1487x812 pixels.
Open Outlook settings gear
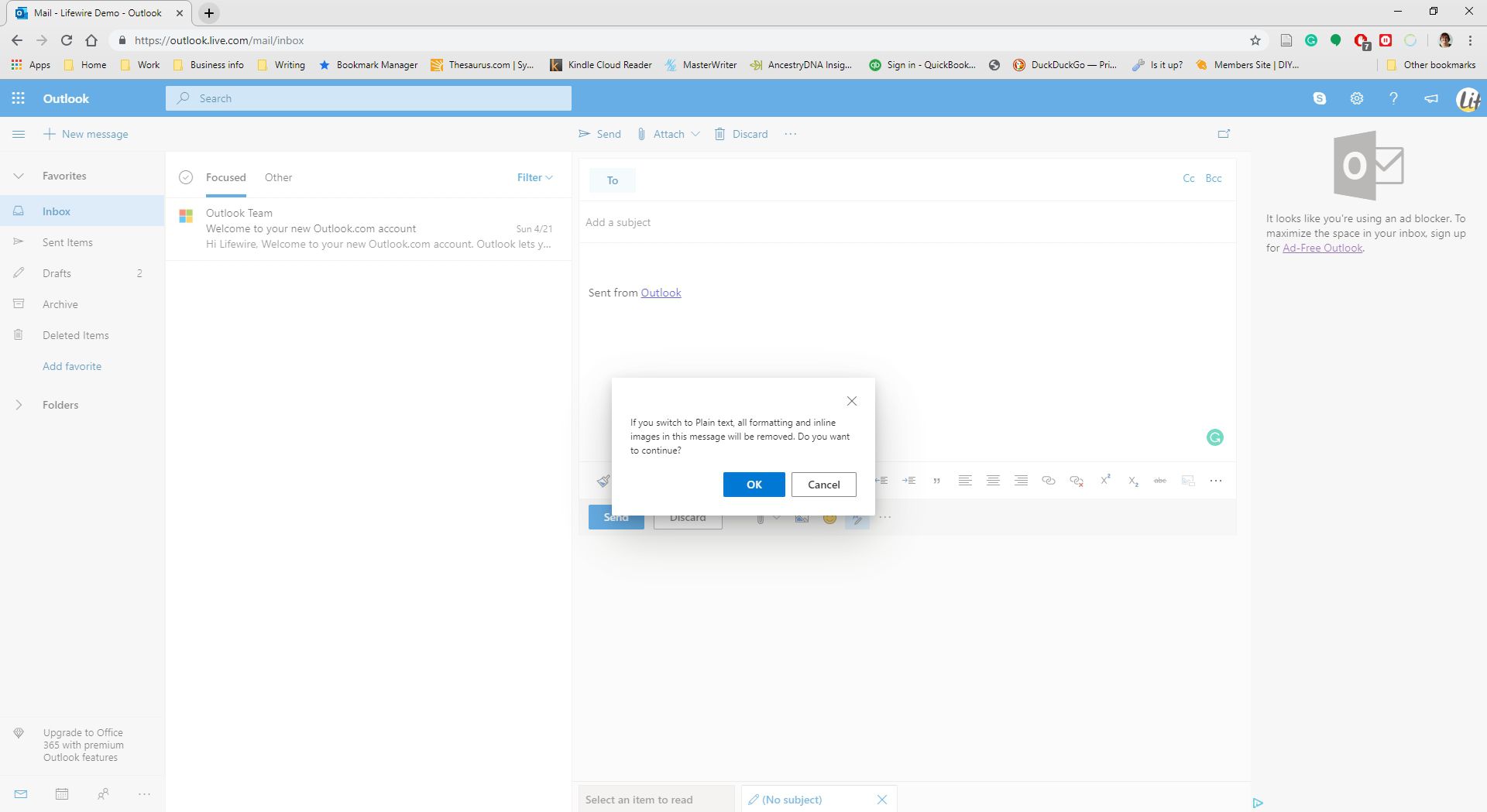tap(1356, 98)
